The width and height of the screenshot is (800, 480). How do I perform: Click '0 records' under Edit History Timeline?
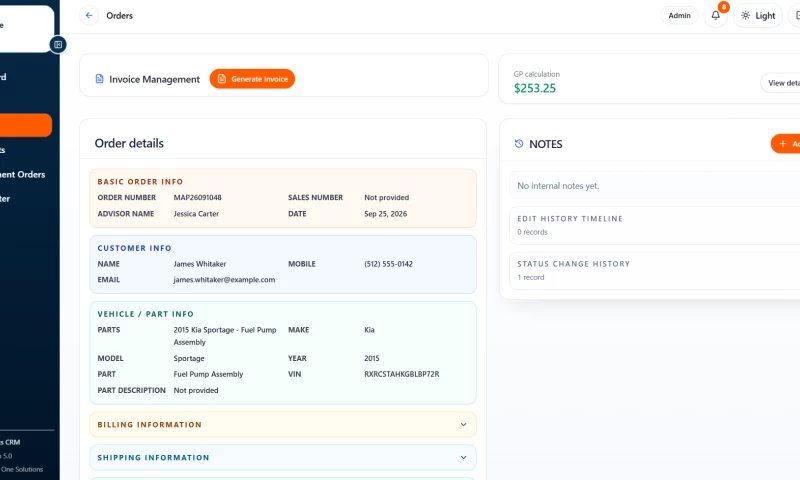coord(532,232)
